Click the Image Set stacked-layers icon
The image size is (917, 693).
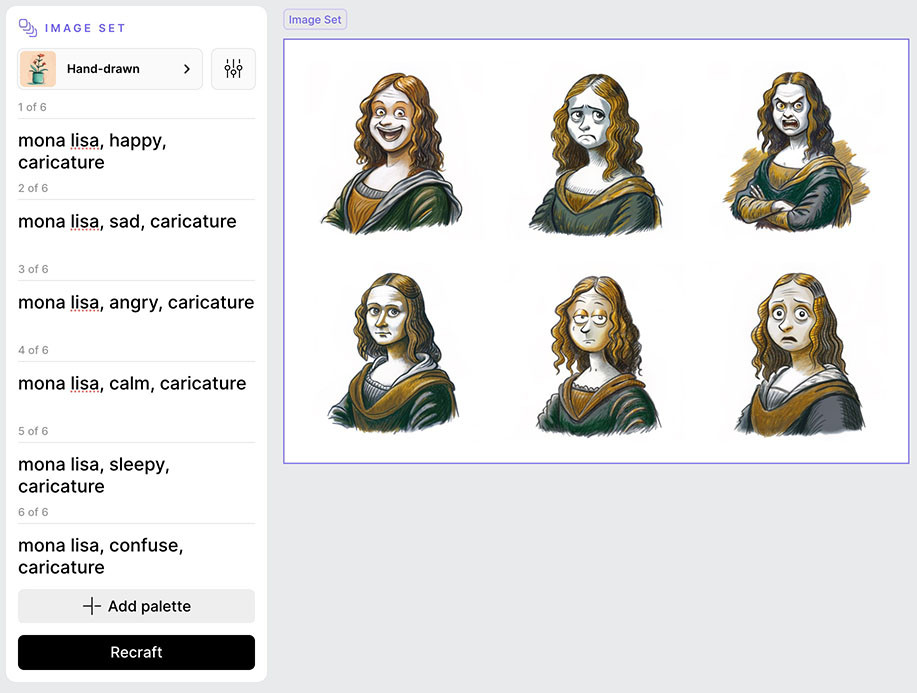coord(27,27)
